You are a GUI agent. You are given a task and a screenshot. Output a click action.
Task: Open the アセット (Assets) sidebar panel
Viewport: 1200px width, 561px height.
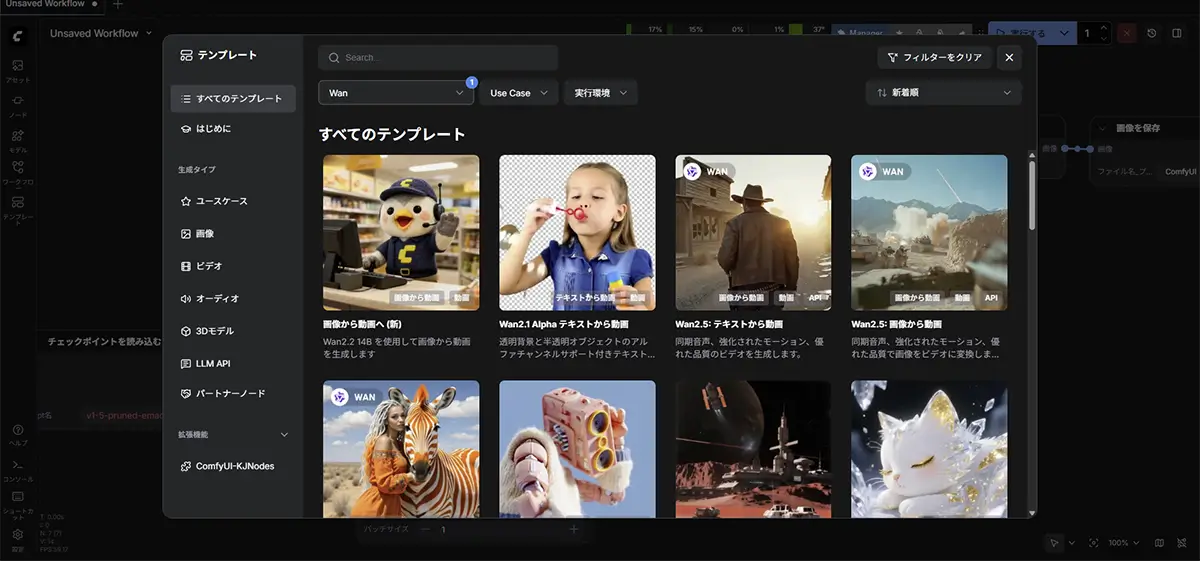18,70
